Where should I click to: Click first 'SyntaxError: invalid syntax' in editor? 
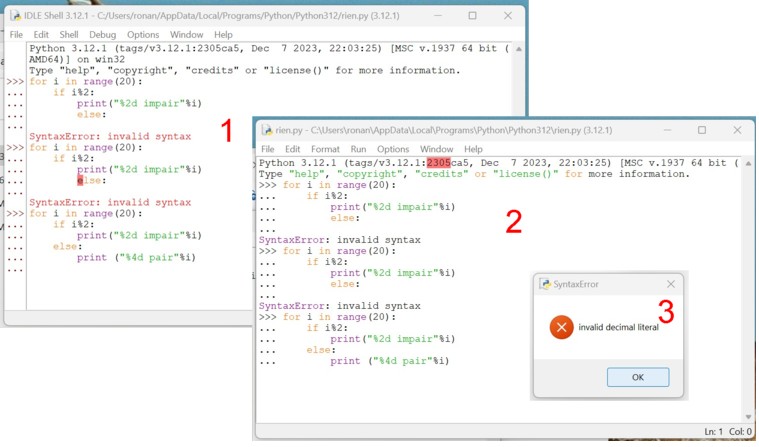pyautogui.click(x=339, y=240)
